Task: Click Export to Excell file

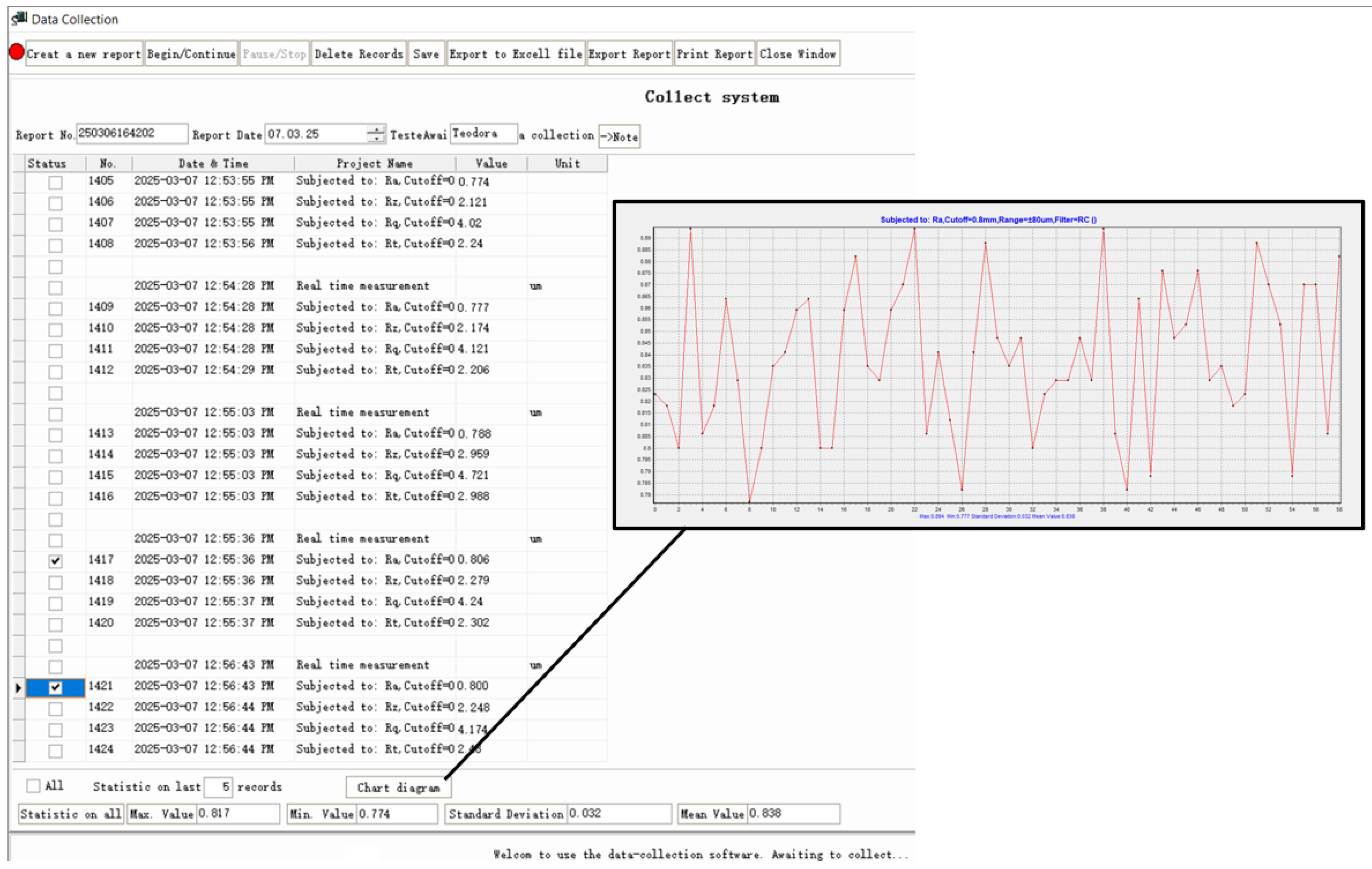Action: coord(516,54)
